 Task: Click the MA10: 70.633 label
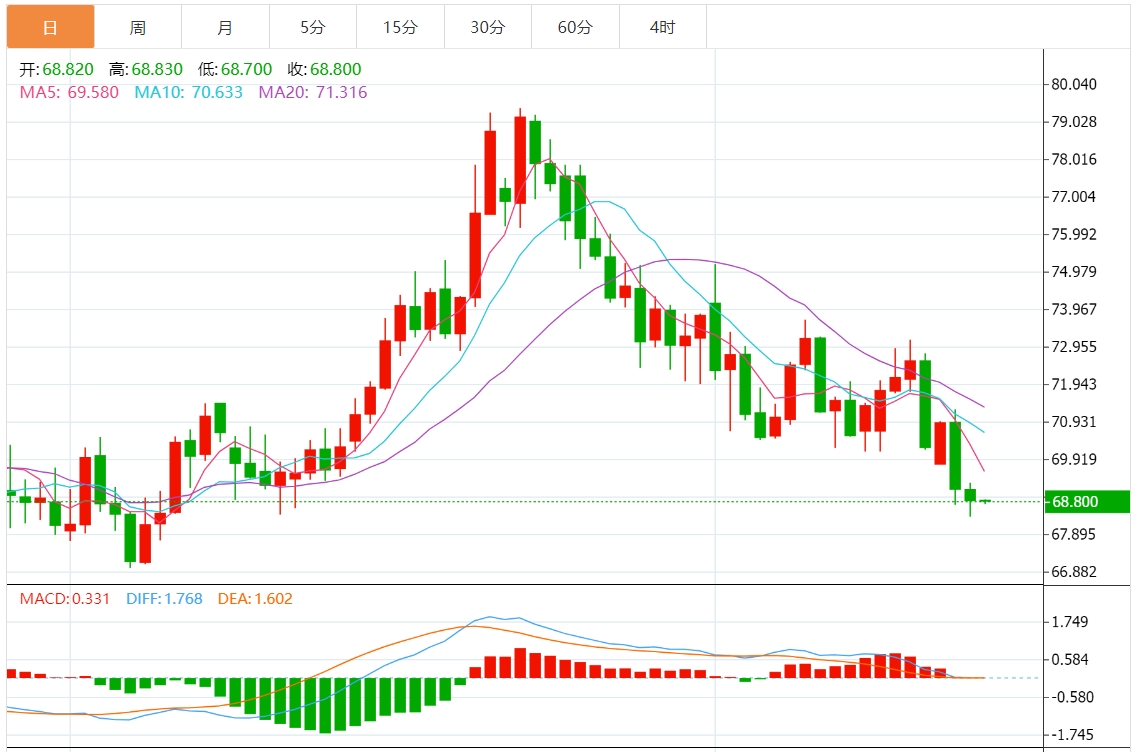[x=188, y=92]
